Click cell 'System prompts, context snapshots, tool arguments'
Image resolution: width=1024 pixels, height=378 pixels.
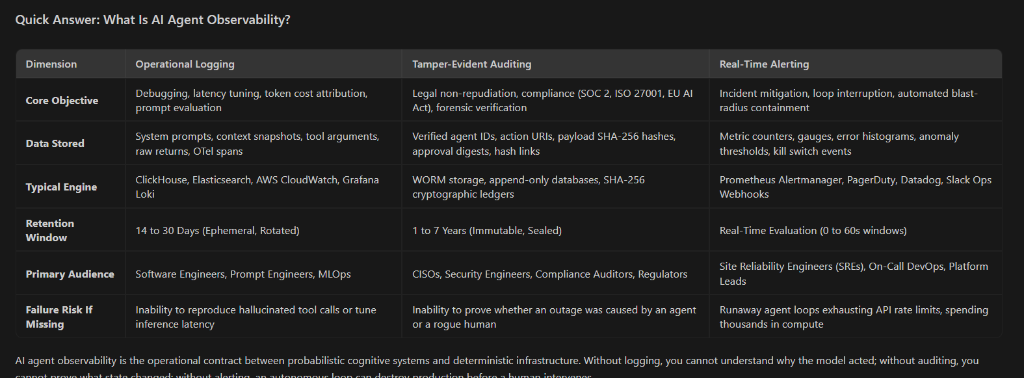(263, 143)
